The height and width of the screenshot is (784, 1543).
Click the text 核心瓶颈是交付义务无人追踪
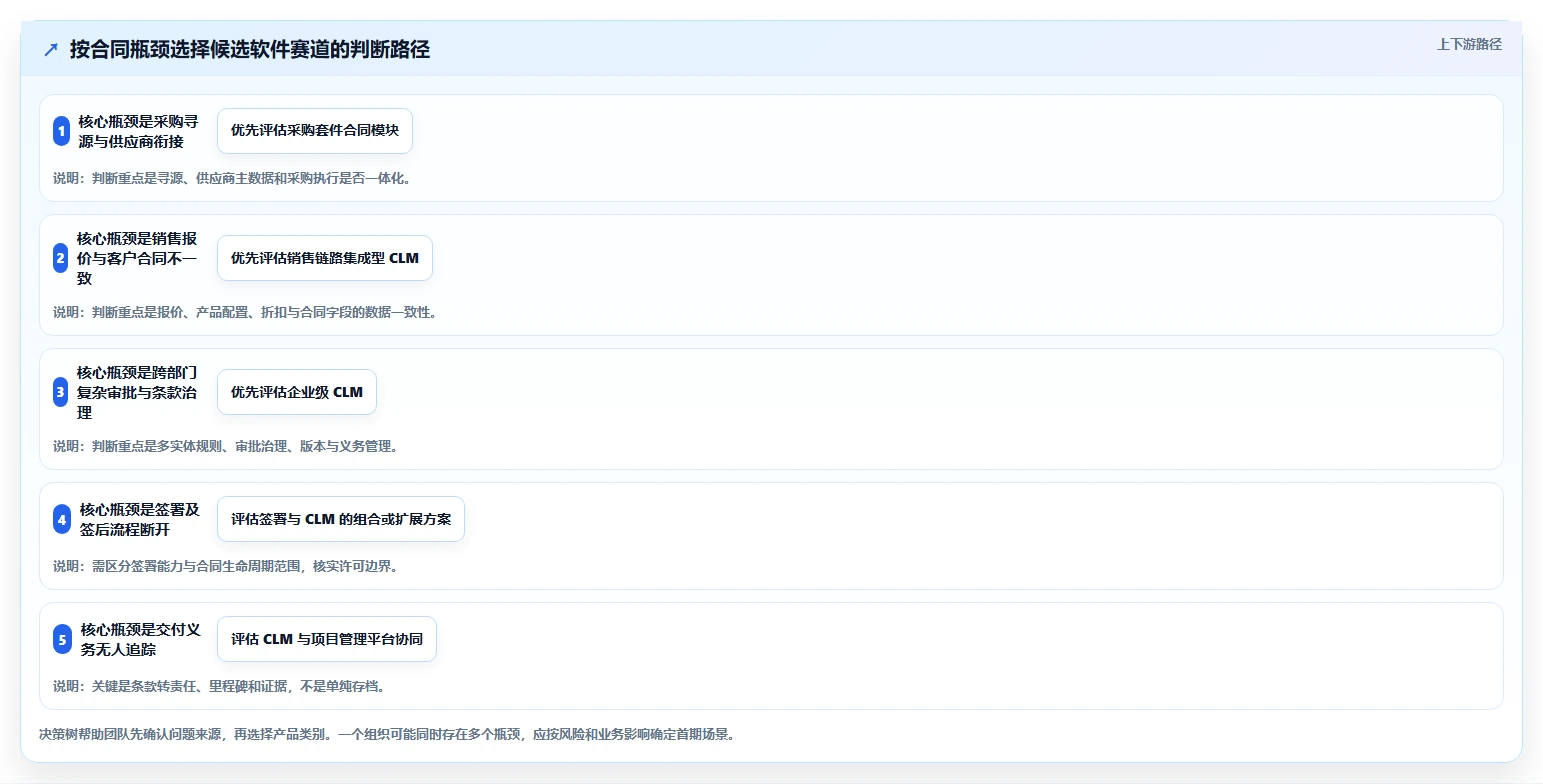[x=141, y=639]
